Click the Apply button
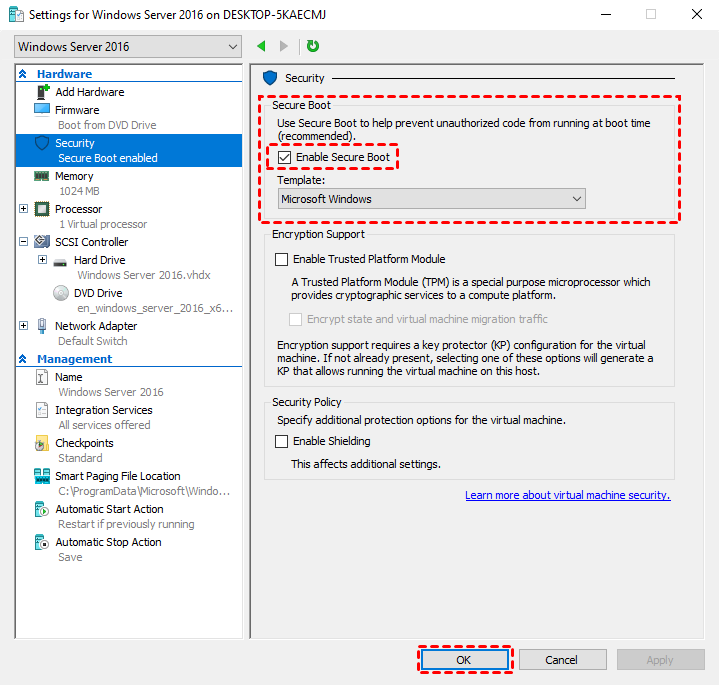Viewport: 719px width, 685px height. point(660,660)
